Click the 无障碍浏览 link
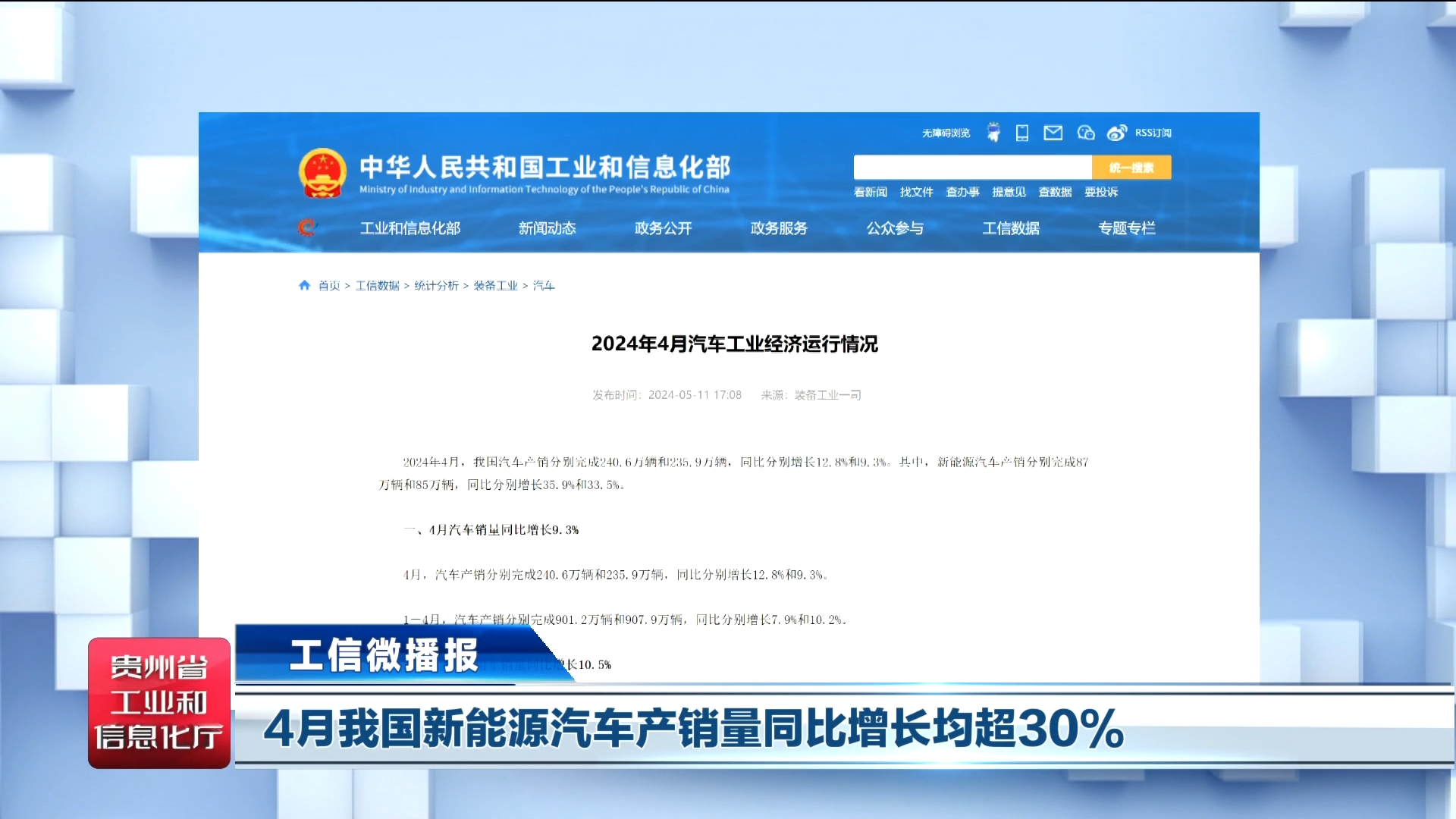This screenshot has width=1456, height=819. tap(946, 133)
